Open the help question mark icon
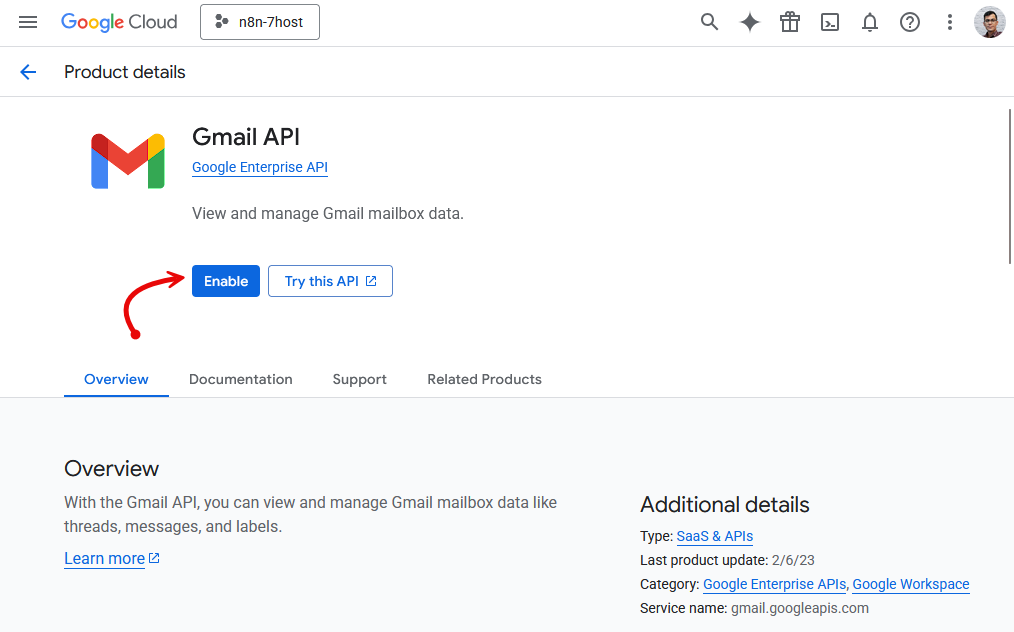 coord(910,22)
